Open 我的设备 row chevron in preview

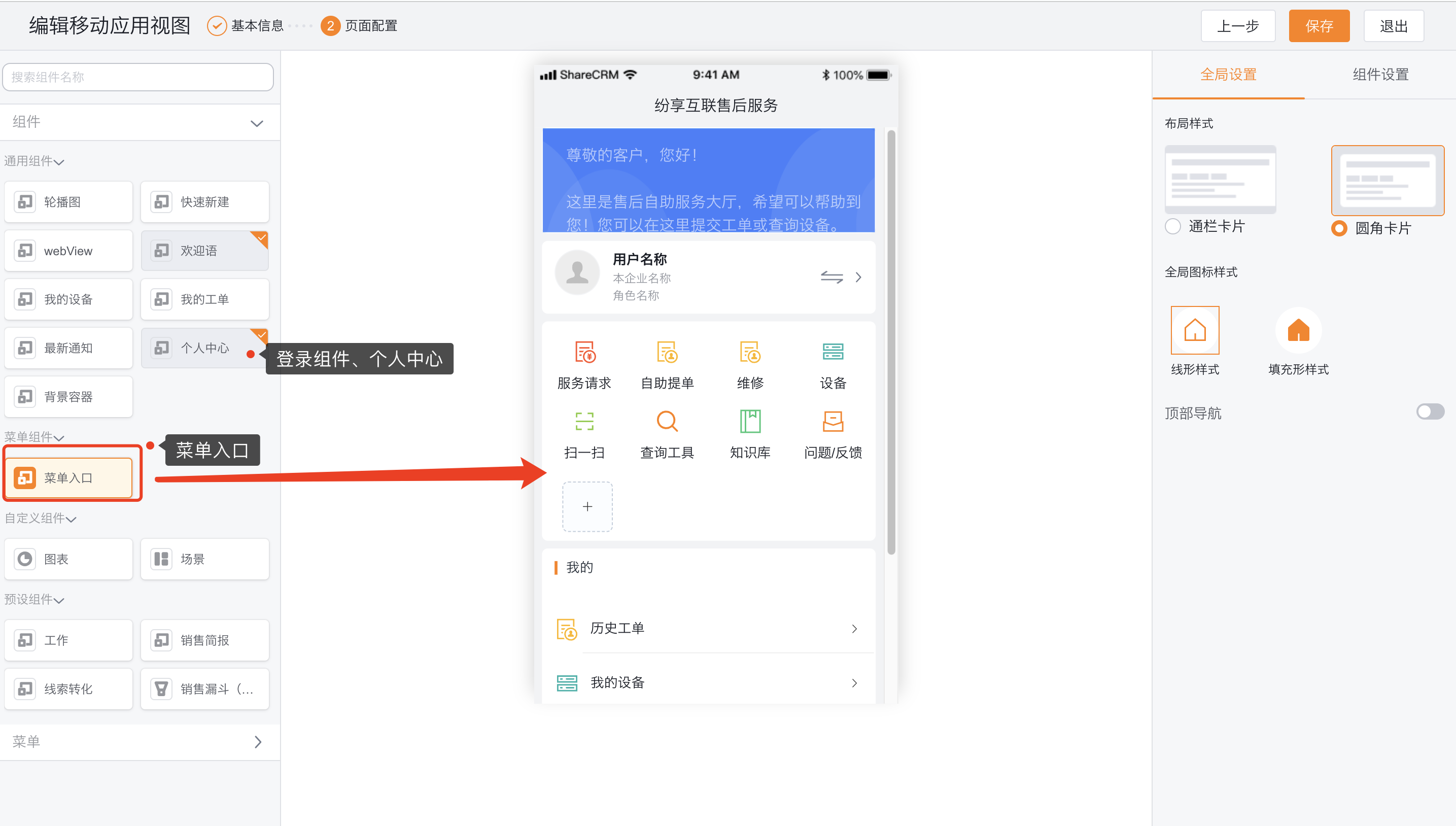pos(855,683)
